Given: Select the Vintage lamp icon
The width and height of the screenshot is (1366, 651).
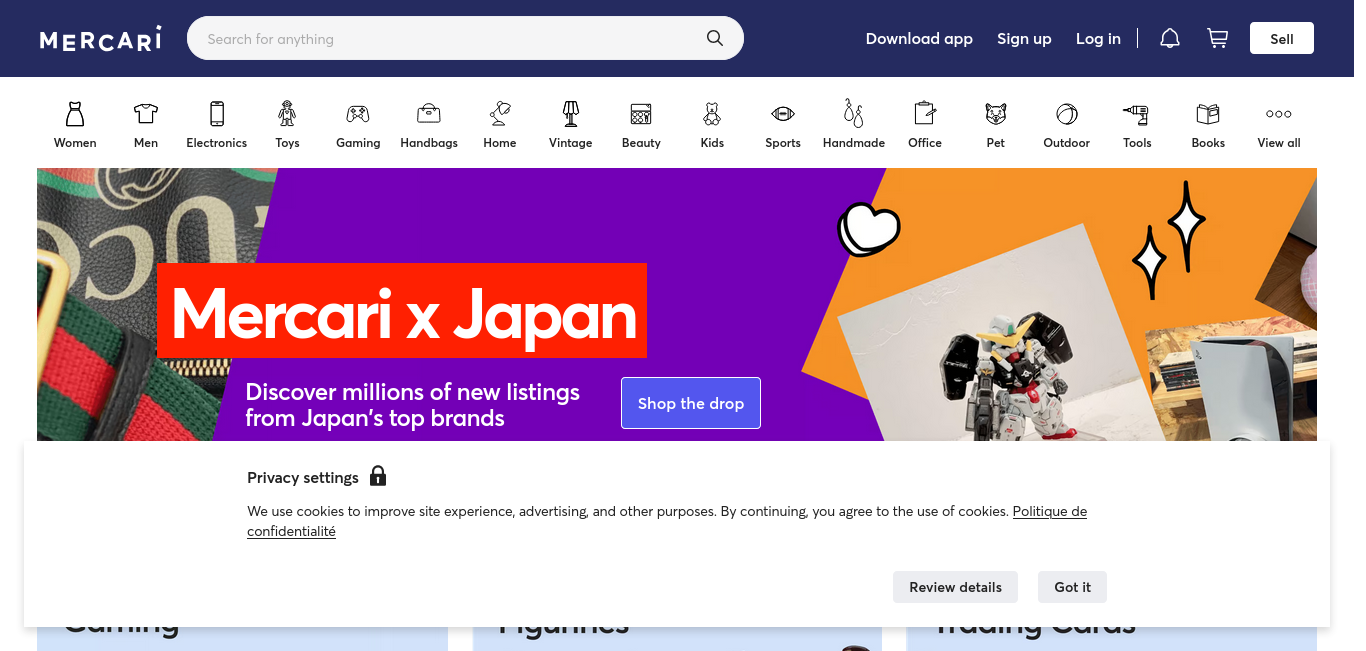Looking at the screenshot, I should tap(571, 113).
